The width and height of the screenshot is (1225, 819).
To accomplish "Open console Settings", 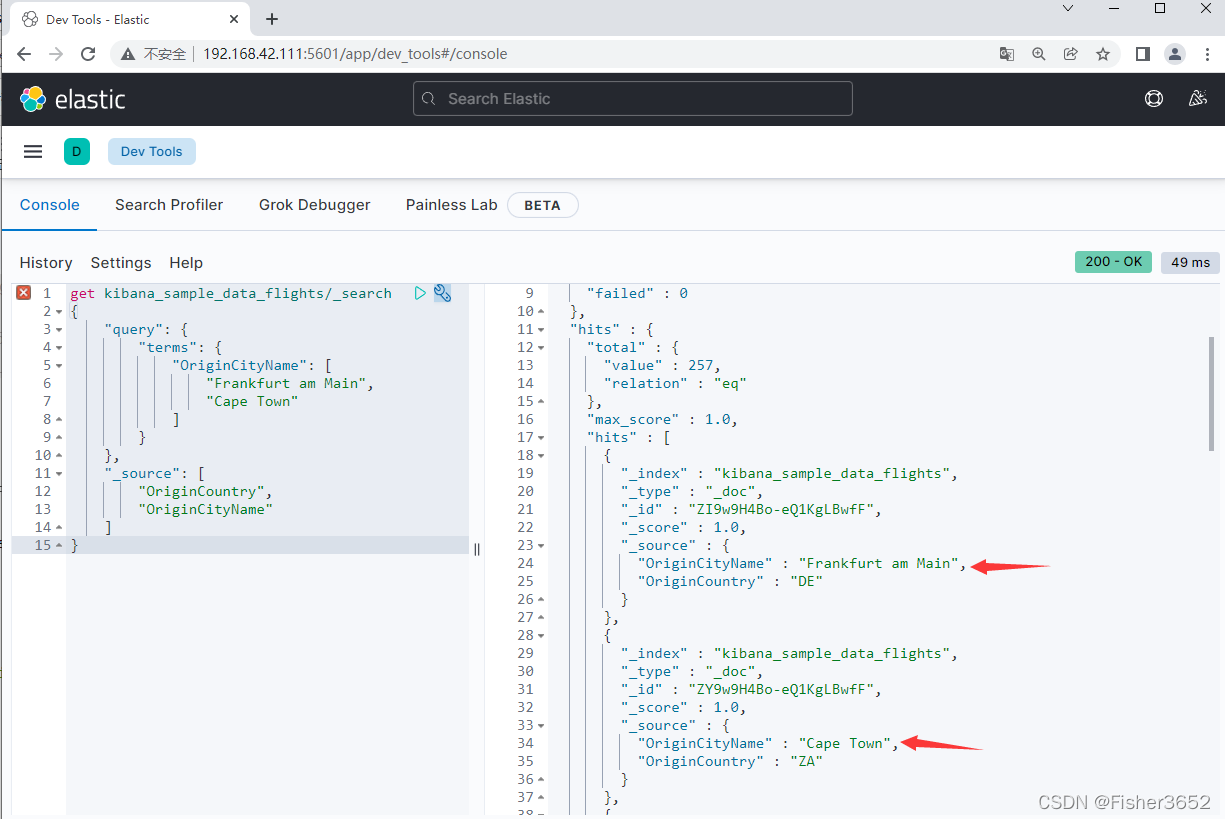I will (121, 263).
